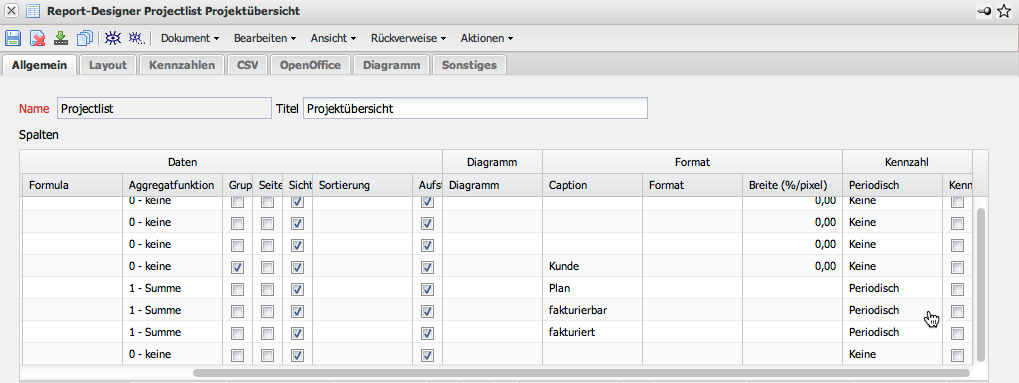Click the Aggregatfunktion column header
1019x383 pixels.
click(x=172, y=185)
